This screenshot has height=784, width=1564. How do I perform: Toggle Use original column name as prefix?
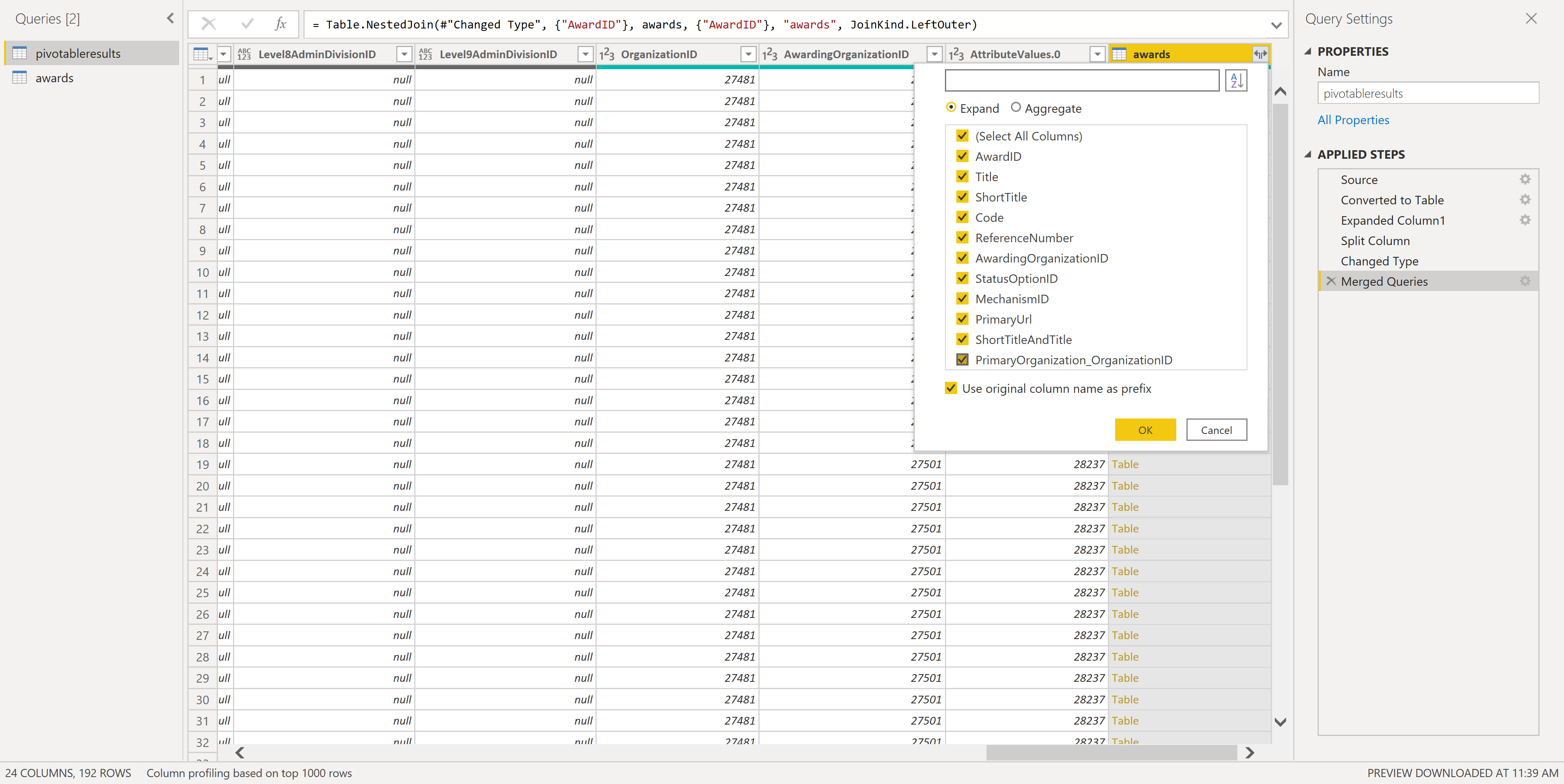[x=951, y=388]
